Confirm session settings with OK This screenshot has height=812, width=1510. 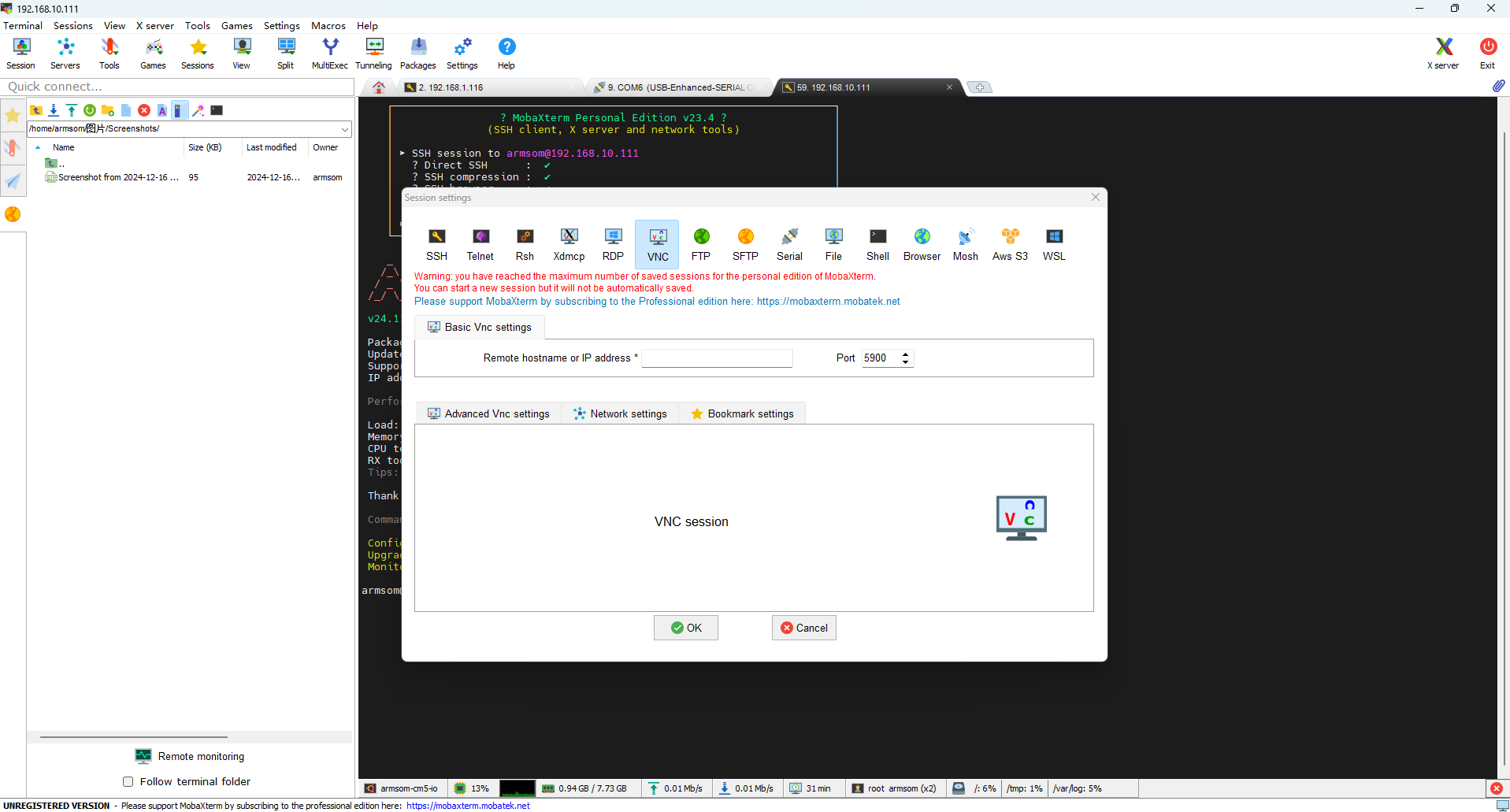[x=685, y=628]
